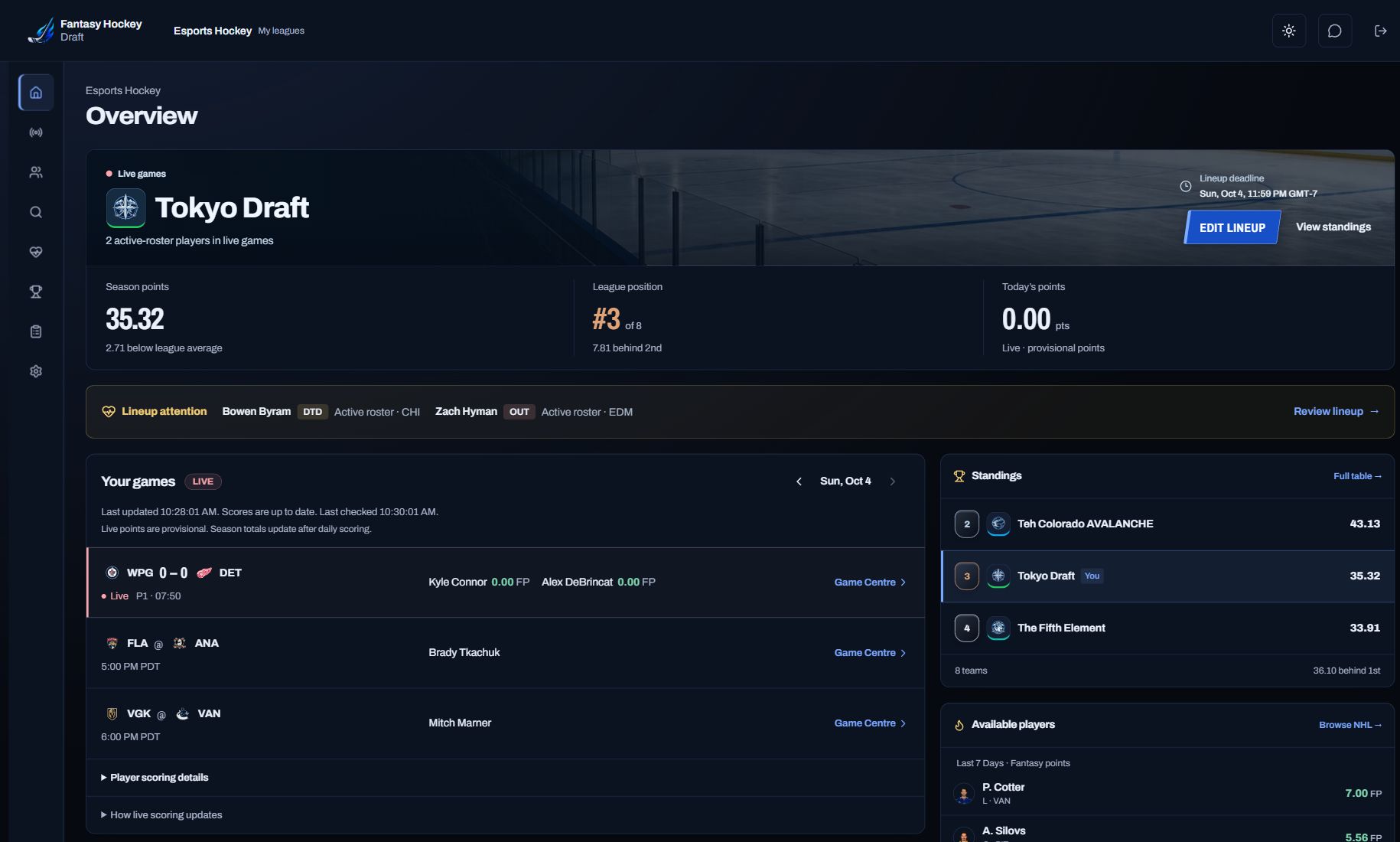
Task: Open Game Centre for WPG vs DET
Action: coord(870,583)
